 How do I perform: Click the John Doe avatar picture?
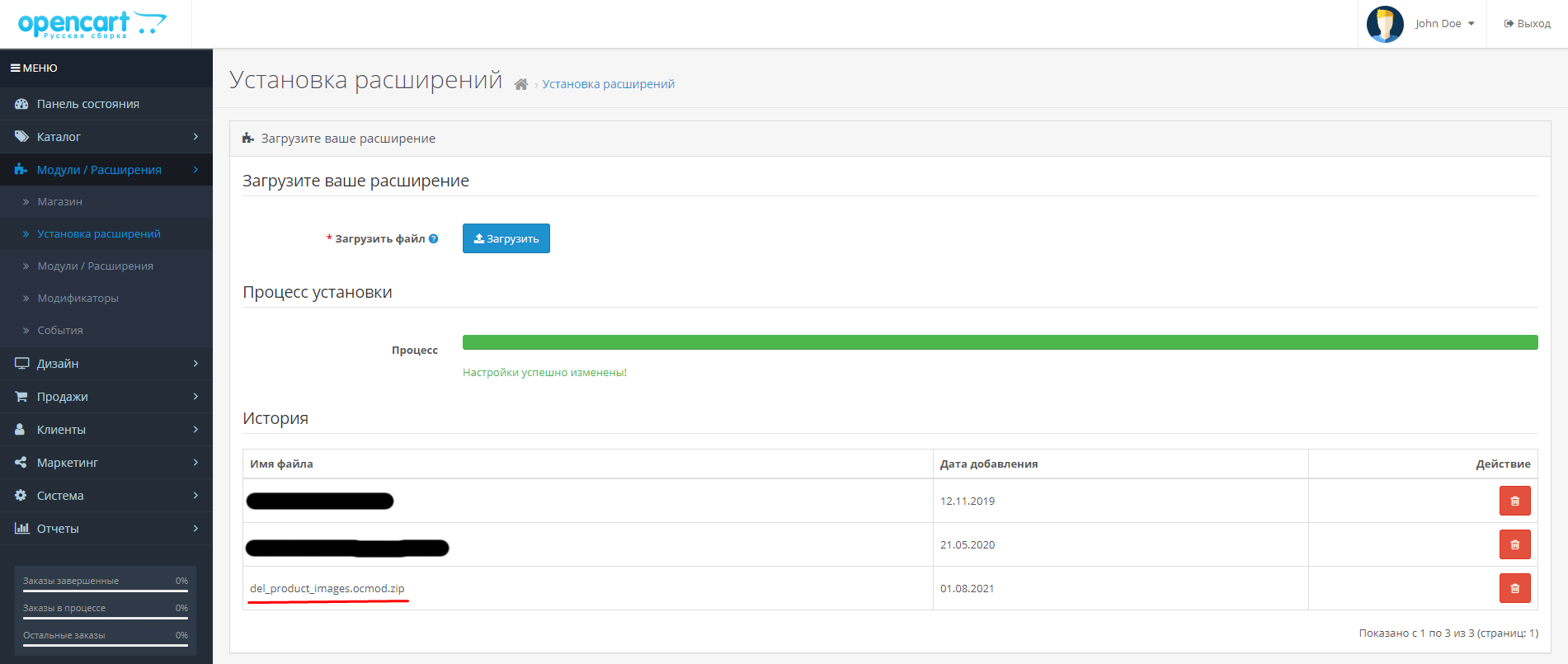pos(1385,24)
